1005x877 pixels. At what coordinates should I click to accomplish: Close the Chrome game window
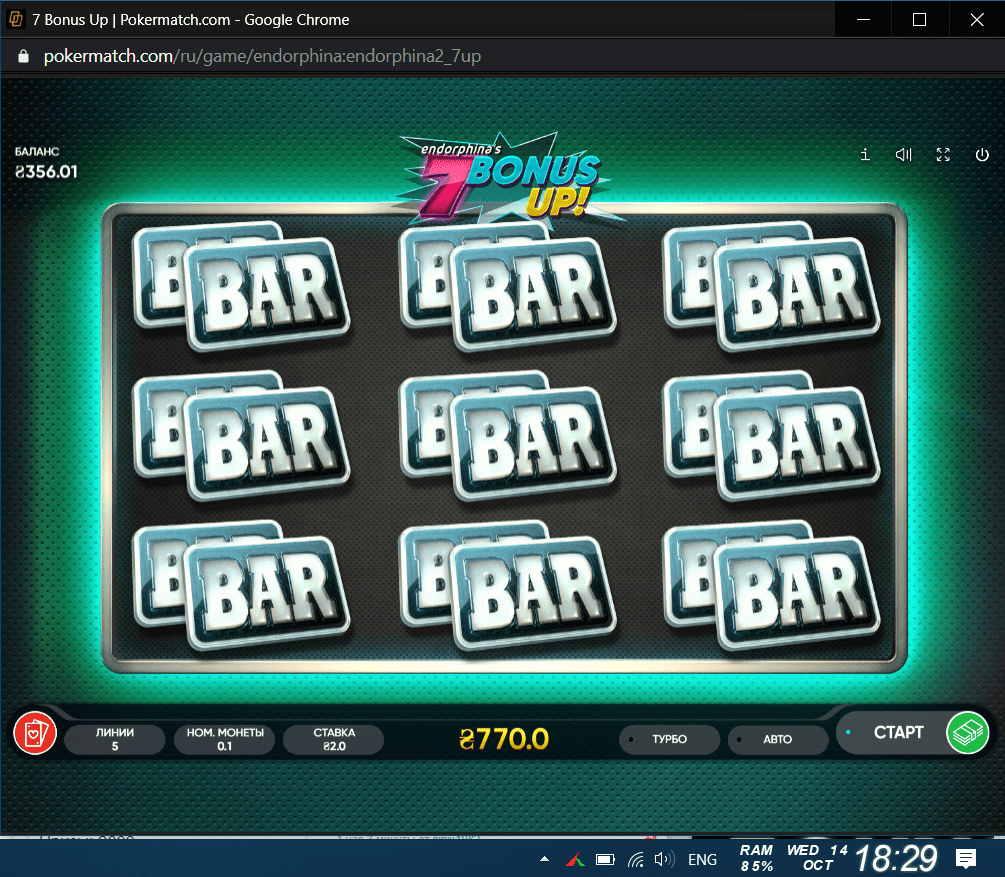point(976,19)
